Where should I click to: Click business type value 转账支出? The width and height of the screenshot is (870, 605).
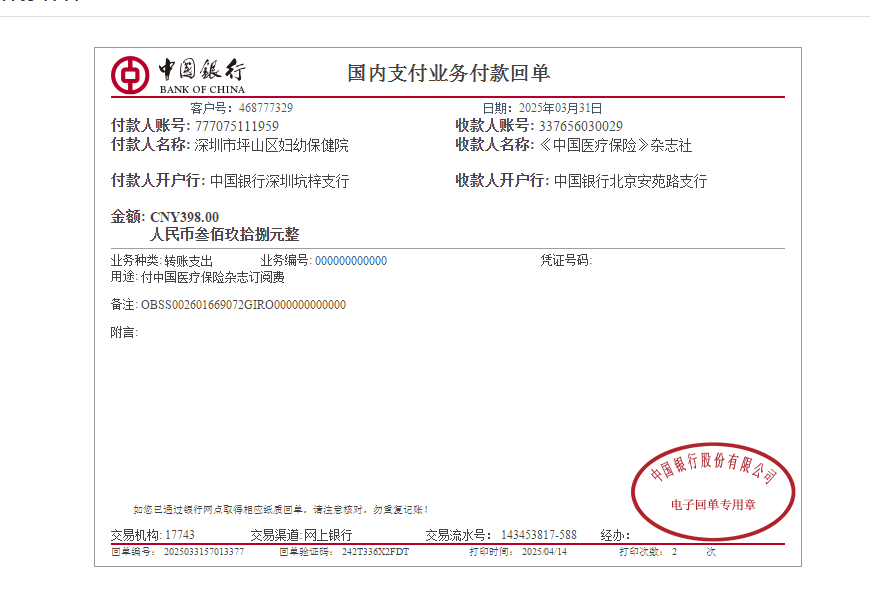[x=189, y=261]
